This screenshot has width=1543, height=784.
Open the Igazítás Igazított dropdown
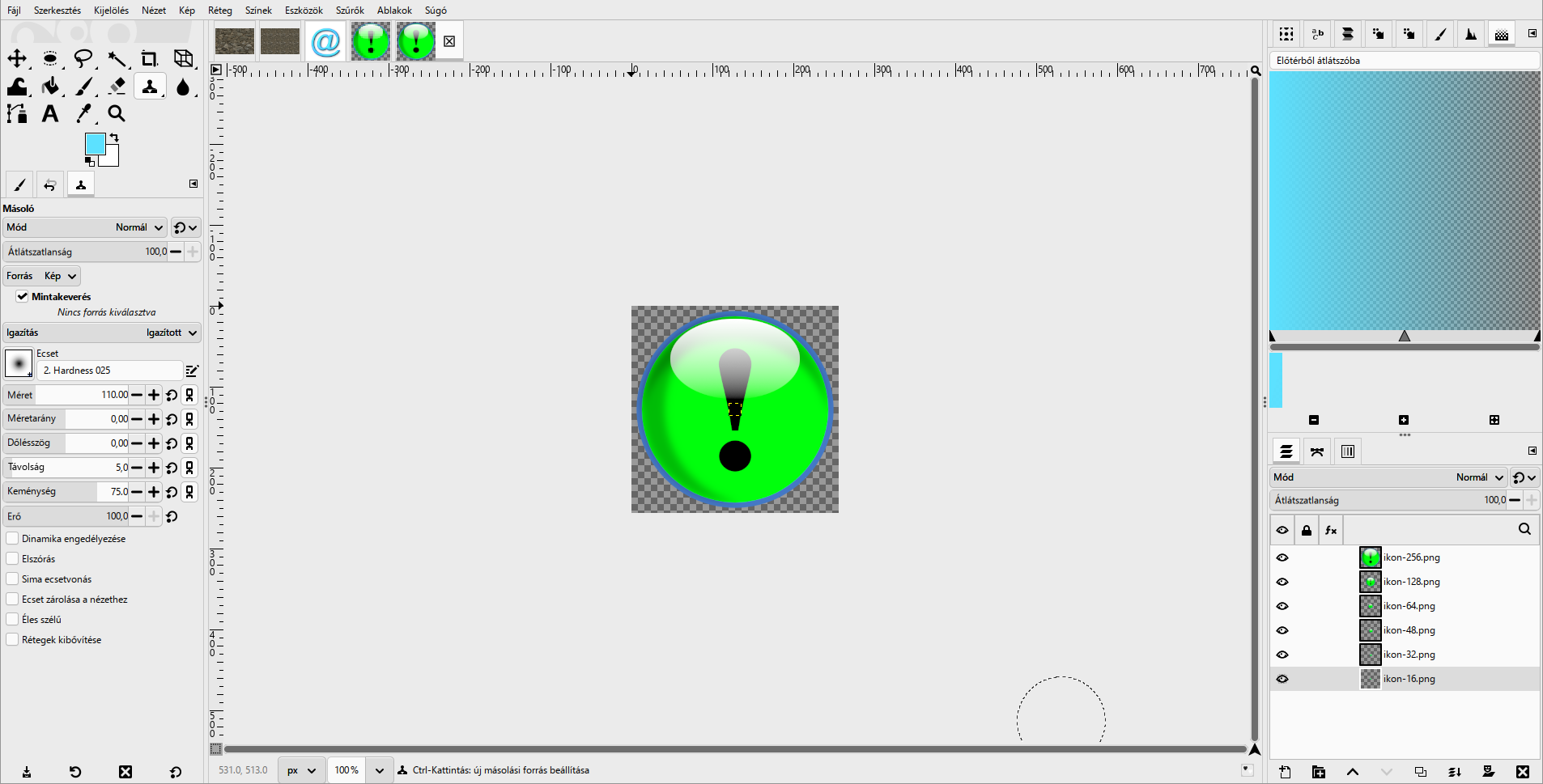(102, 333)
